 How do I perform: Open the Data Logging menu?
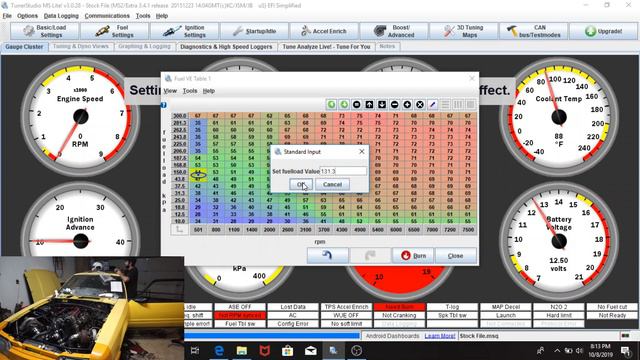[x=61, y=16]
